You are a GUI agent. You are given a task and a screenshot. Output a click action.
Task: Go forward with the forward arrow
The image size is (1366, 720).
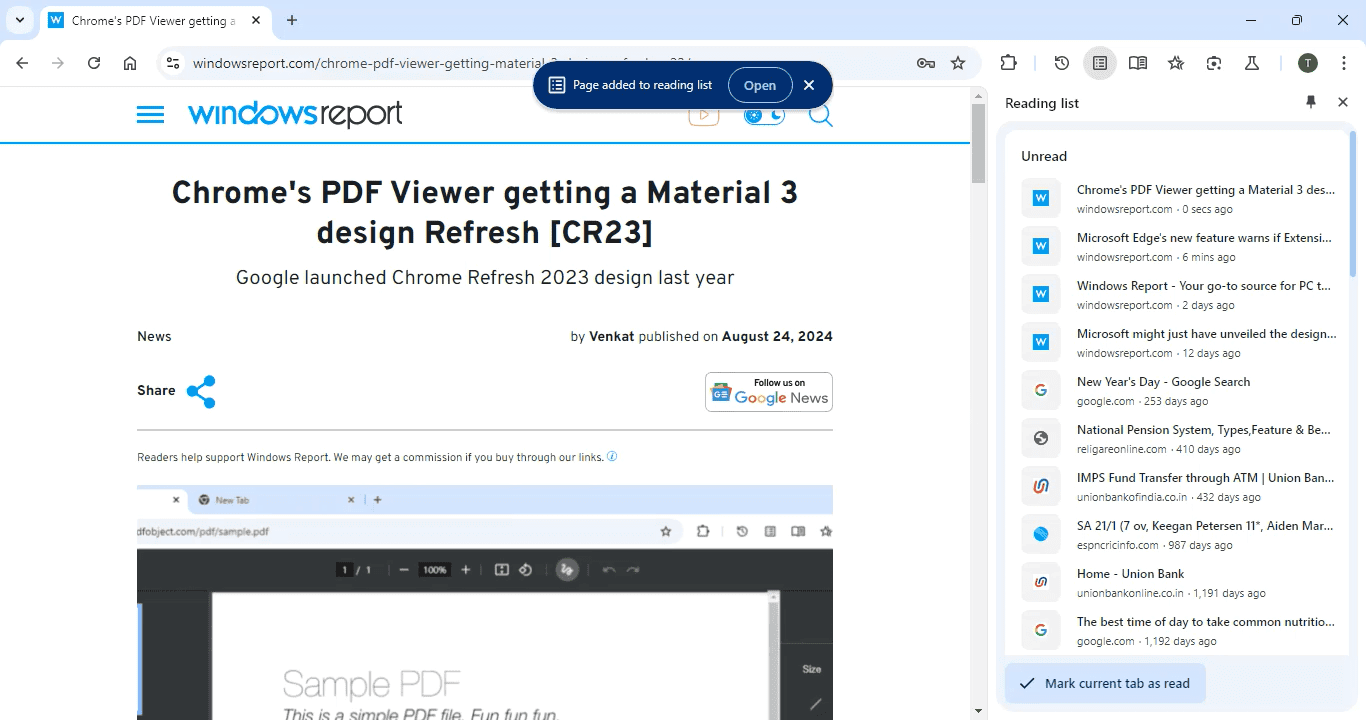point(58,63)
